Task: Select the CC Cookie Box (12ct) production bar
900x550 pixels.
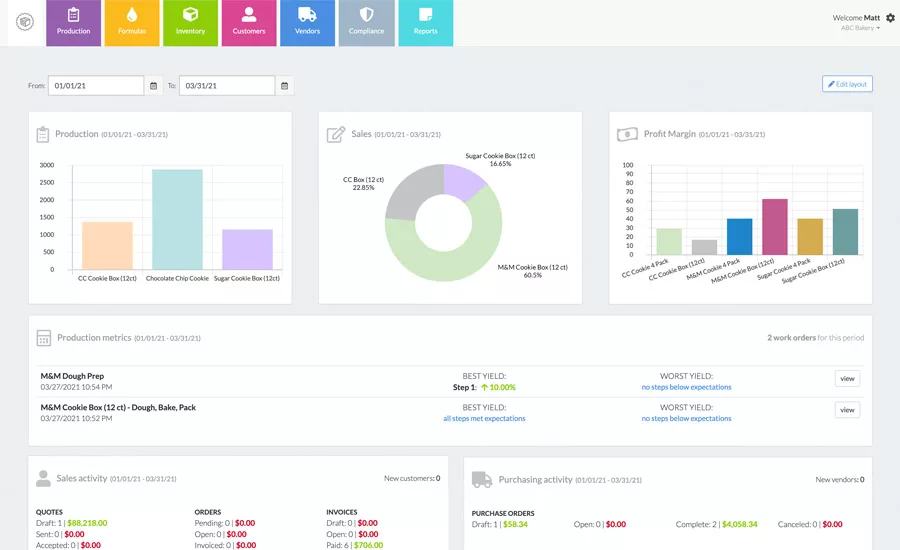Action: (107, 245)
